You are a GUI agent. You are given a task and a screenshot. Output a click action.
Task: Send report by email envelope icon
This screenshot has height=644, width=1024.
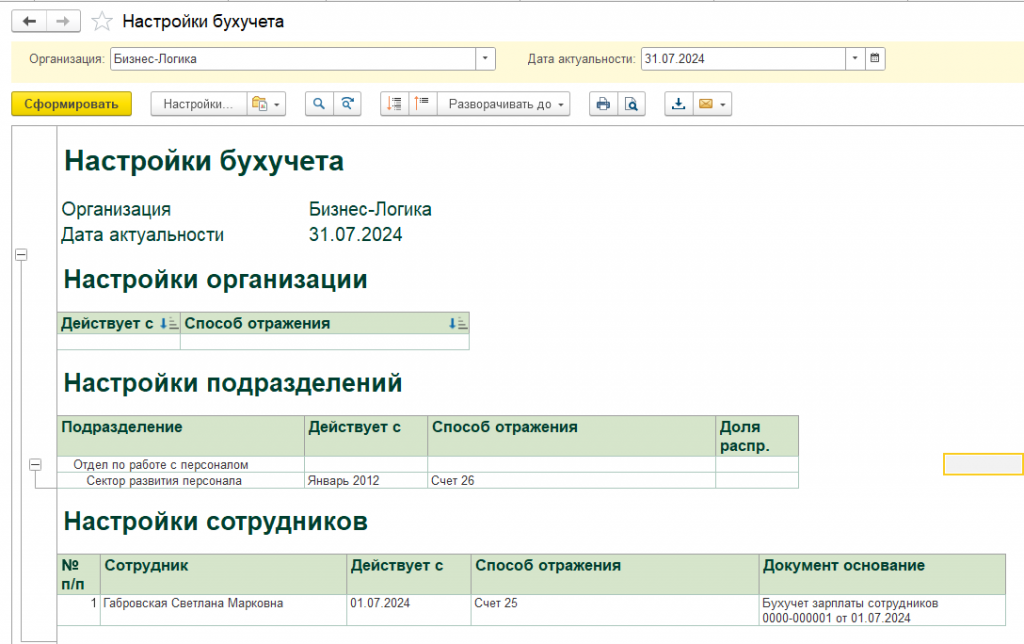705,104
